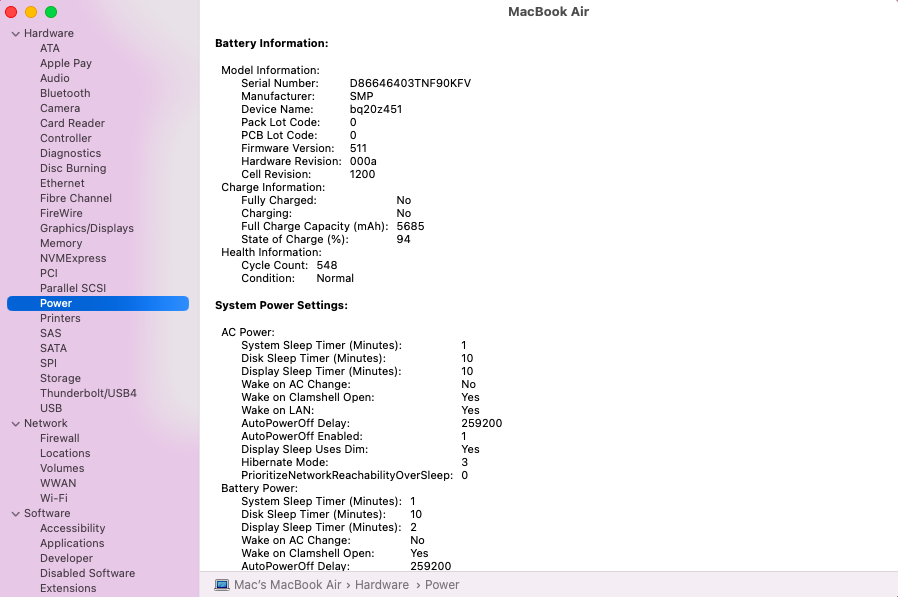Select Controller in the sidebar

coord(66,138)
